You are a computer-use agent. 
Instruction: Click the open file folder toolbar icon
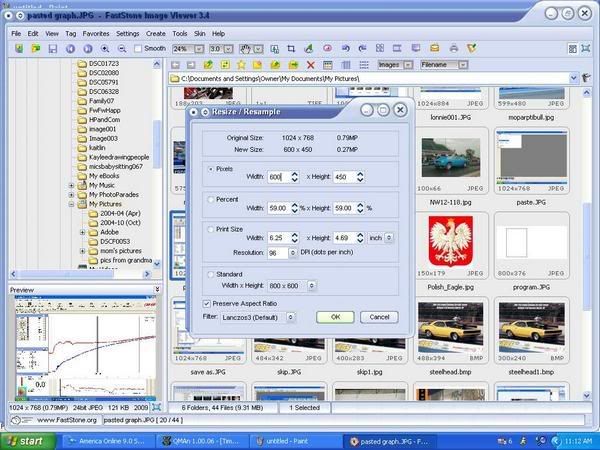click(x=36, y=49)
